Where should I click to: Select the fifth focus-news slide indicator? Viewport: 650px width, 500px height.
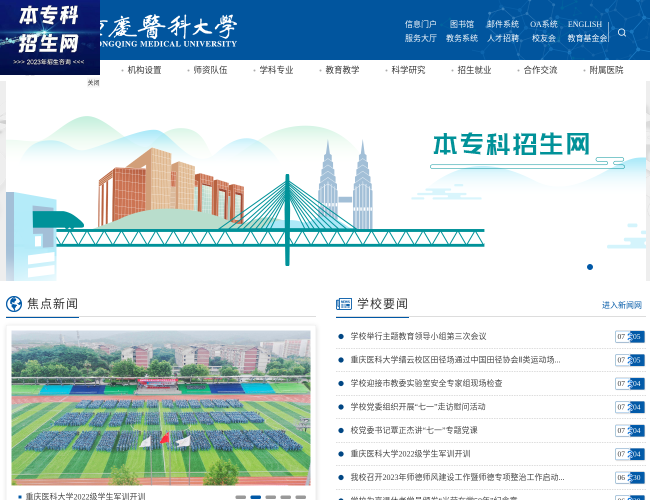tap(301, 497)
